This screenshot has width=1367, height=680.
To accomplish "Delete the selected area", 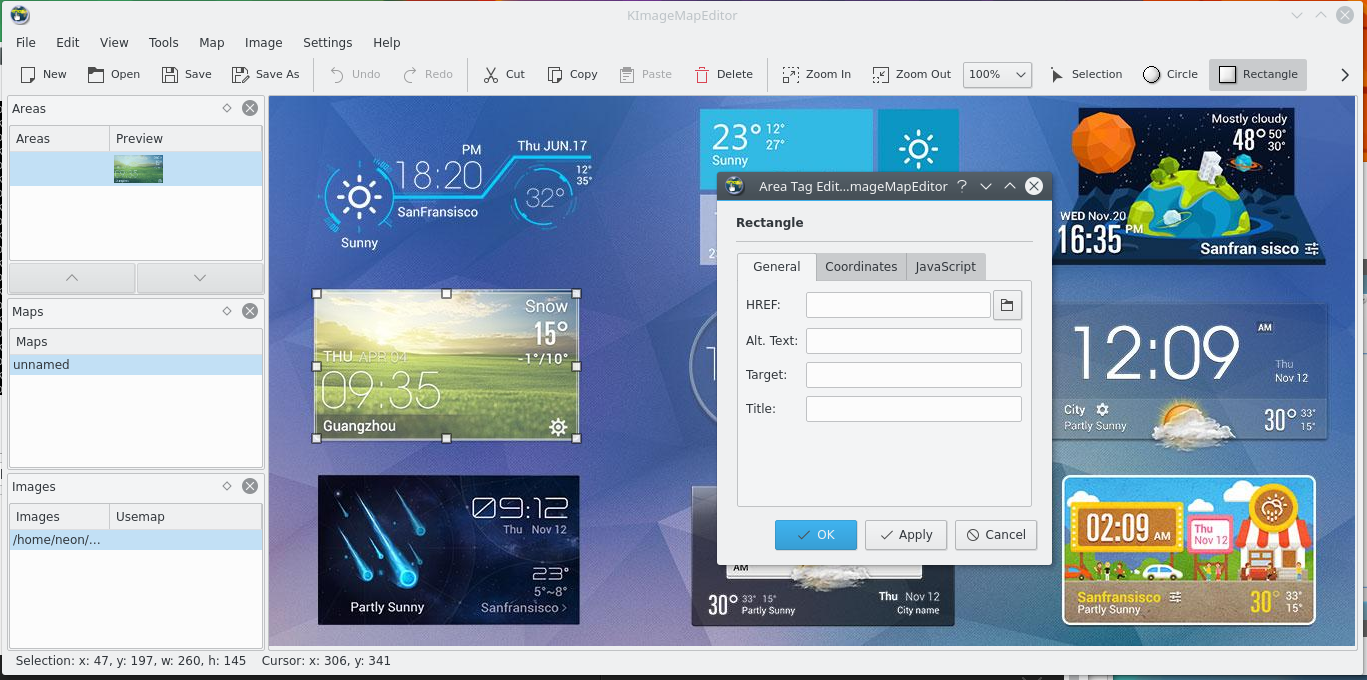I will pos(723,74).
